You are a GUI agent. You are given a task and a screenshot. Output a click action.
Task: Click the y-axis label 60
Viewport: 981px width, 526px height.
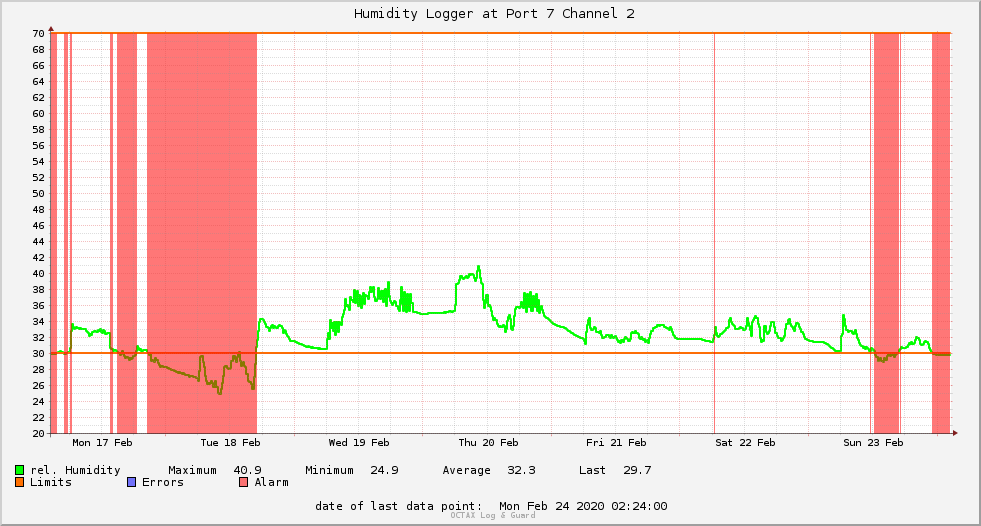(x=39, y=113)
